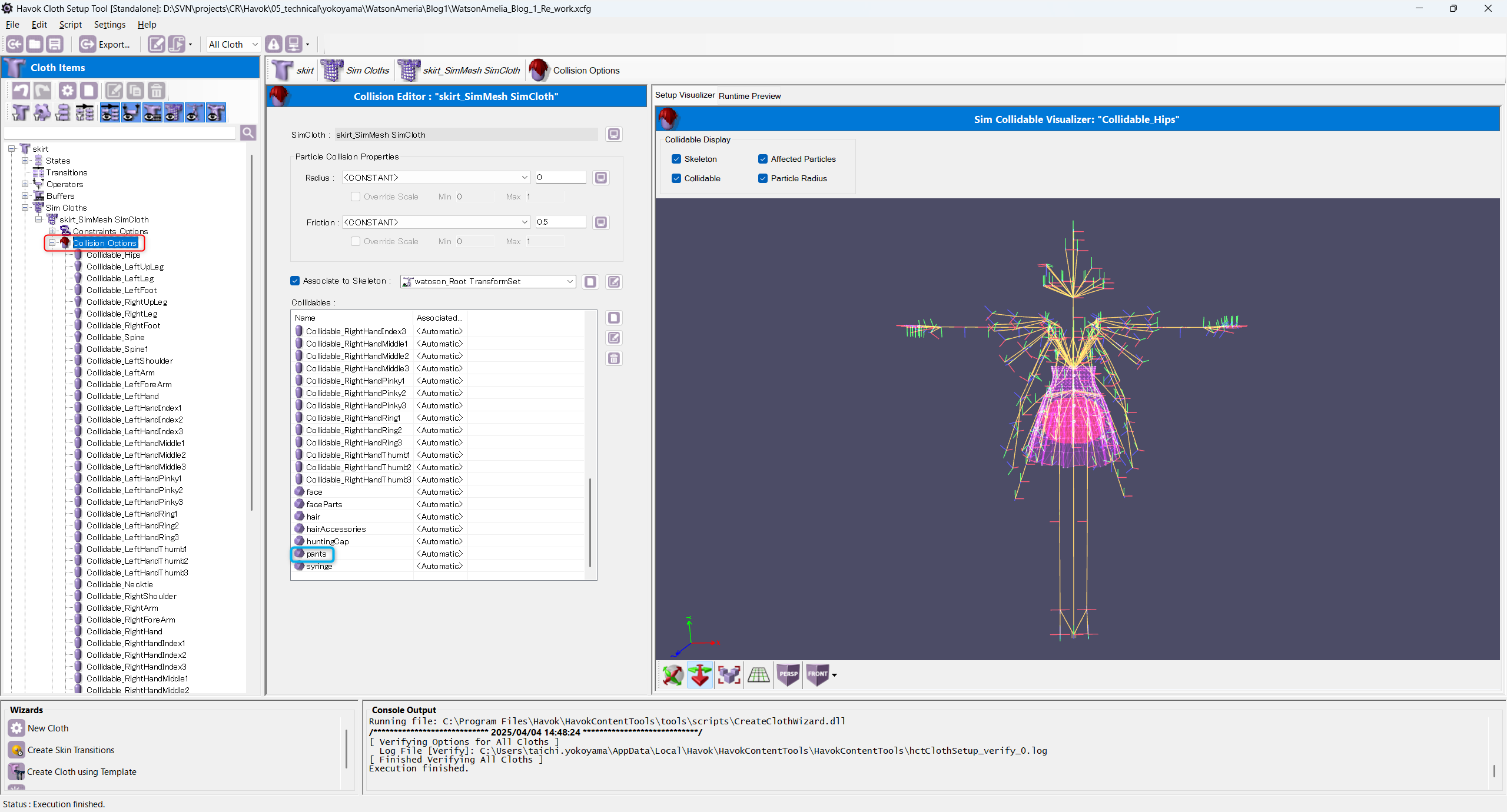Click the Export... button
The image size is (1507, 812).
pyautogui.click(x=105, y=44)
